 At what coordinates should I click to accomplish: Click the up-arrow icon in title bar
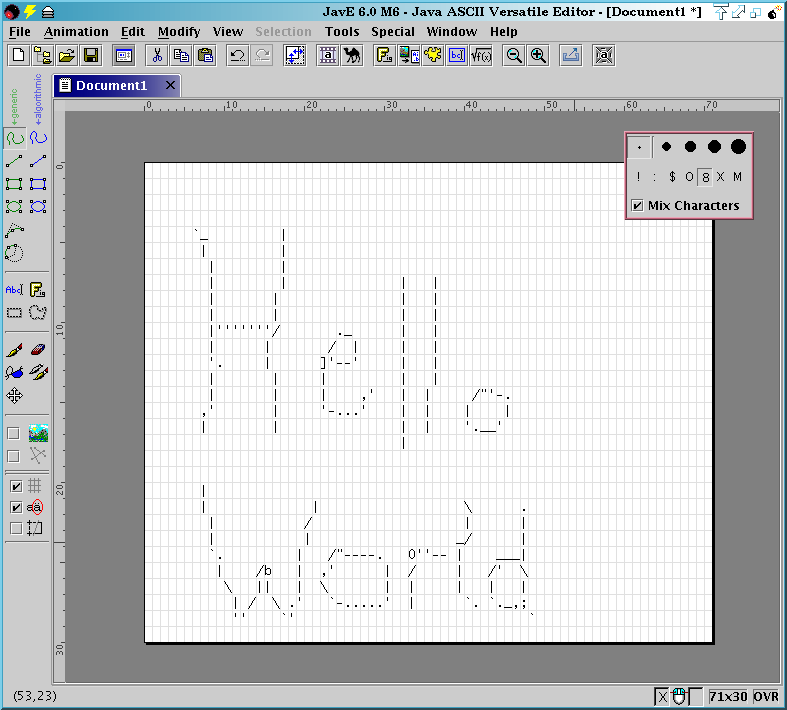[x=721, y=12]
